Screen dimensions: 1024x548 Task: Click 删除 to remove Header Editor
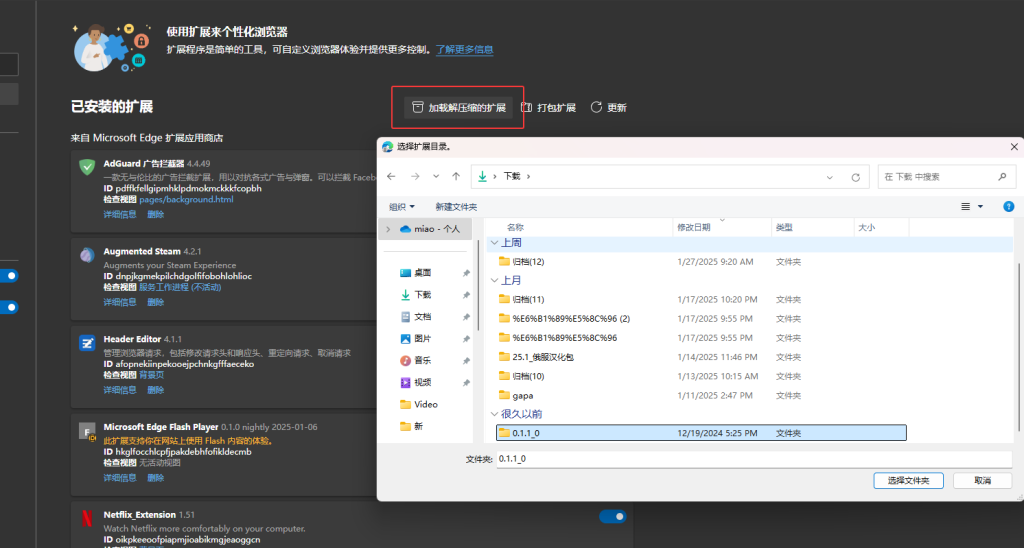[x=155, y=390]
